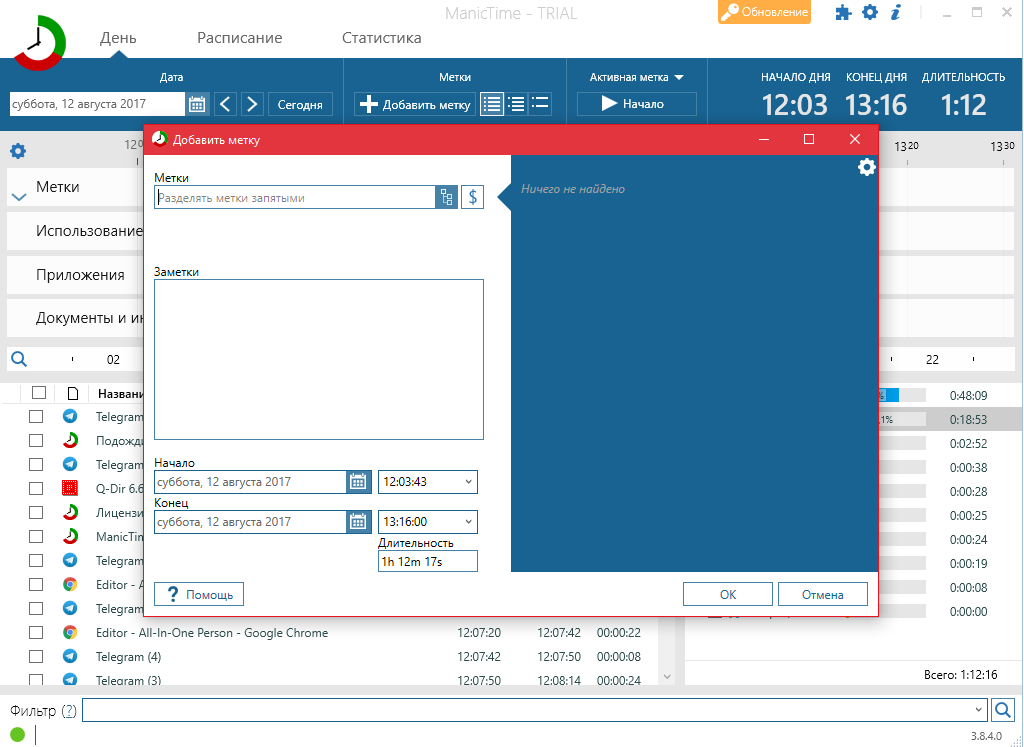The width and height of the screenshot is (1024, 747).
Task: Open the end time 13:16:00 dropdown
Action: click(468, 522)
